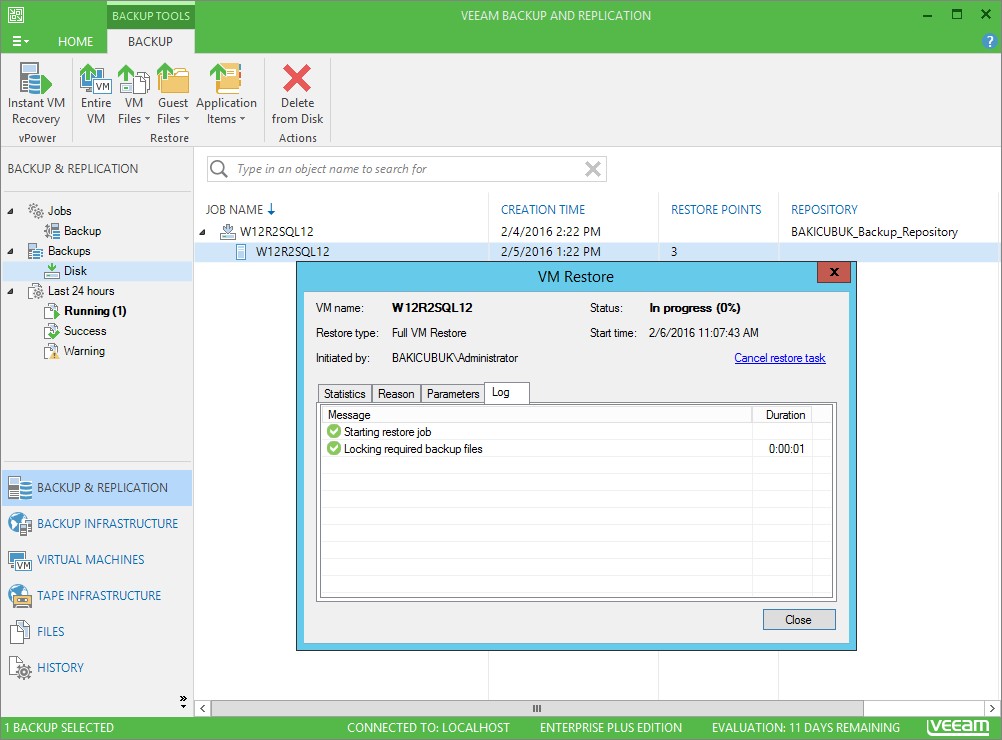The height and width of the screenshot is (740, 1002).
Task: Open Running (1) sessions
Action: click(x=86, y=311)
